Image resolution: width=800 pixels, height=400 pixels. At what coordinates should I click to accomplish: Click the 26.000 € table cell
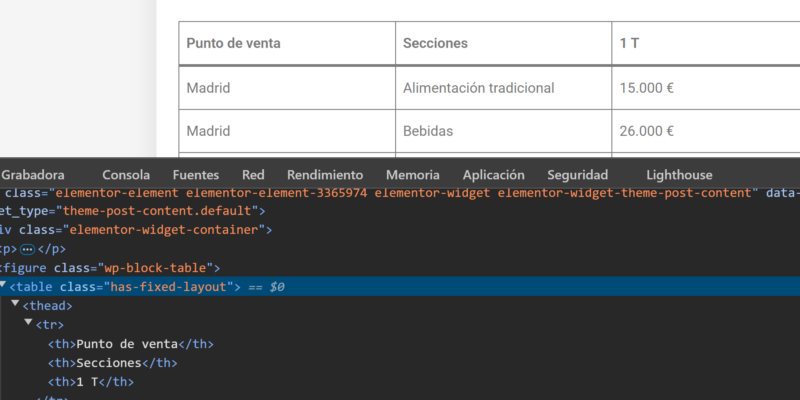[x=646, y=131]
